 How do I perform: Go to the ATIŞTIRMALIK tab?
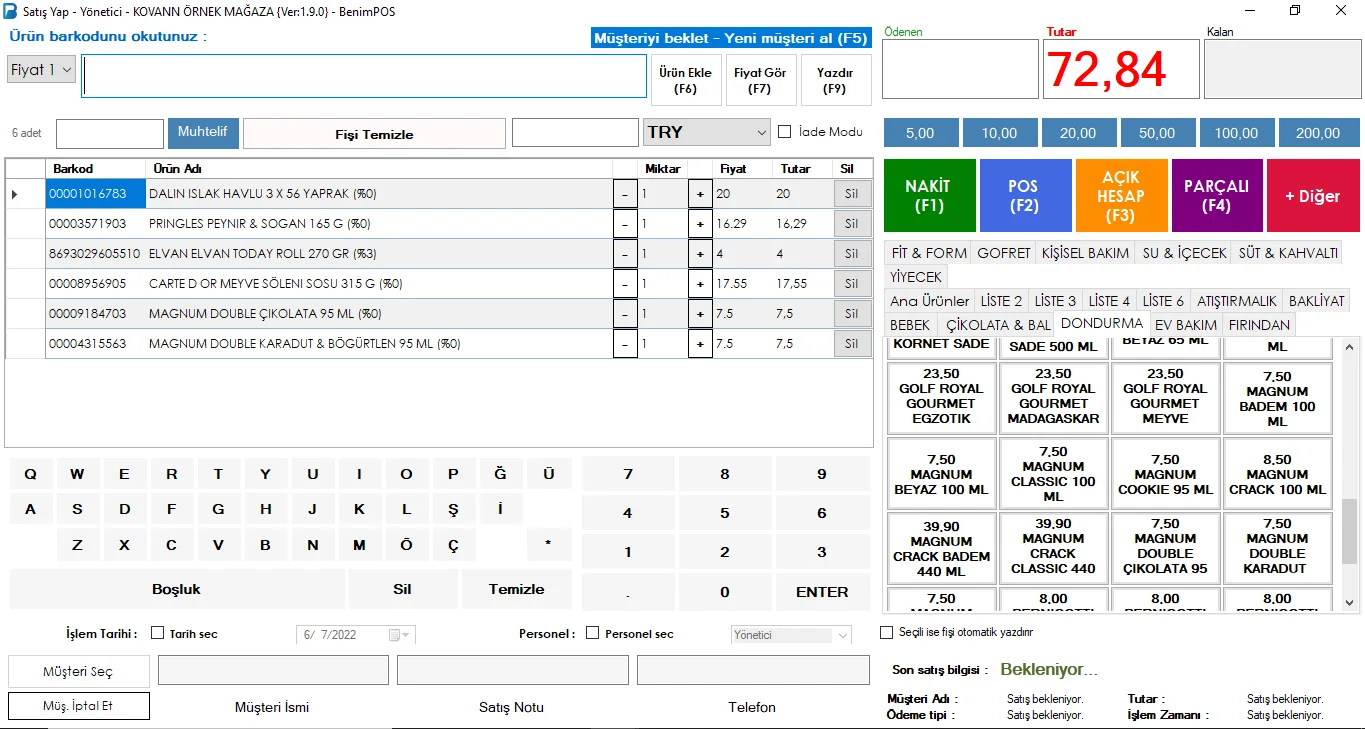coord(1237,301)
